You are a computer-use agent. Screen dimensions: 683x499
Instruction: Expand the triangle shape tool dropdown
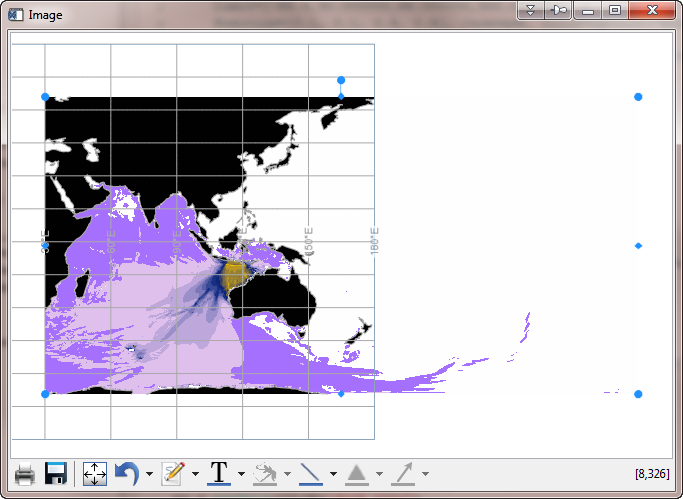[x=379, y=474]
